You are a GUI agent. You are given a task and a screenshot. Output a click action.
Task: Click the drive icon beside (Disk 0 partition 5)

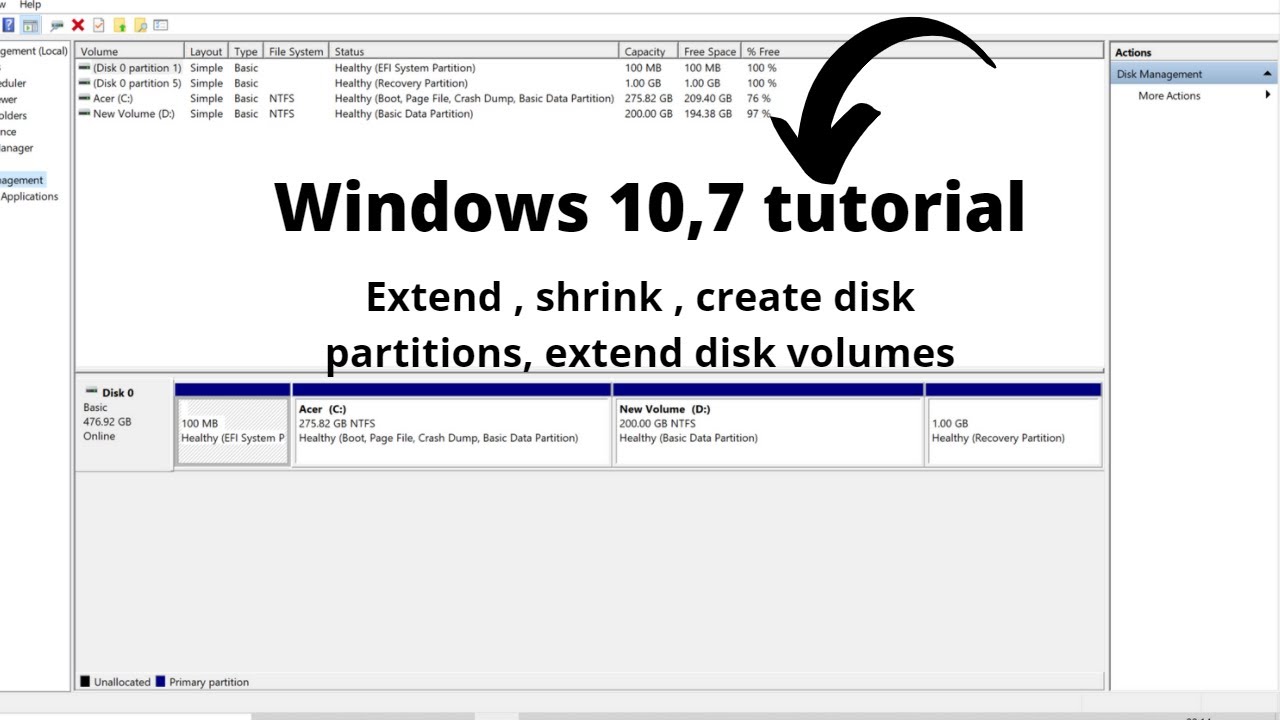(84, 83)
